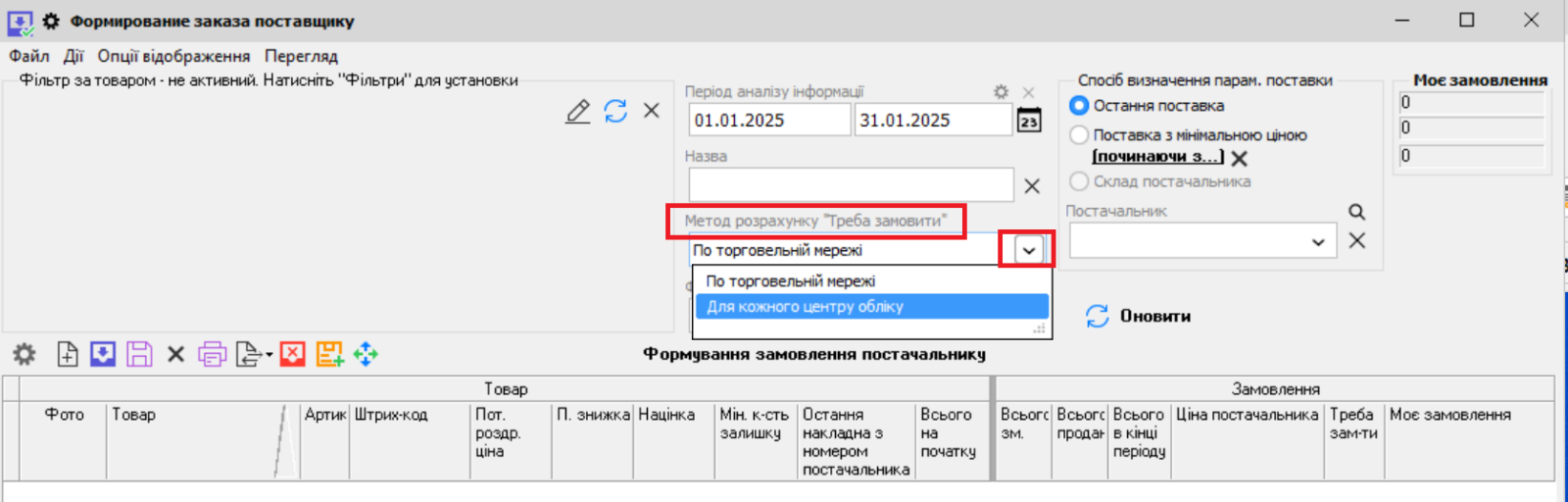This screenshot has height=502, width=1568.
Task: Click the red delete box icon
Action: pyautogui.click(x=292, y=354)
